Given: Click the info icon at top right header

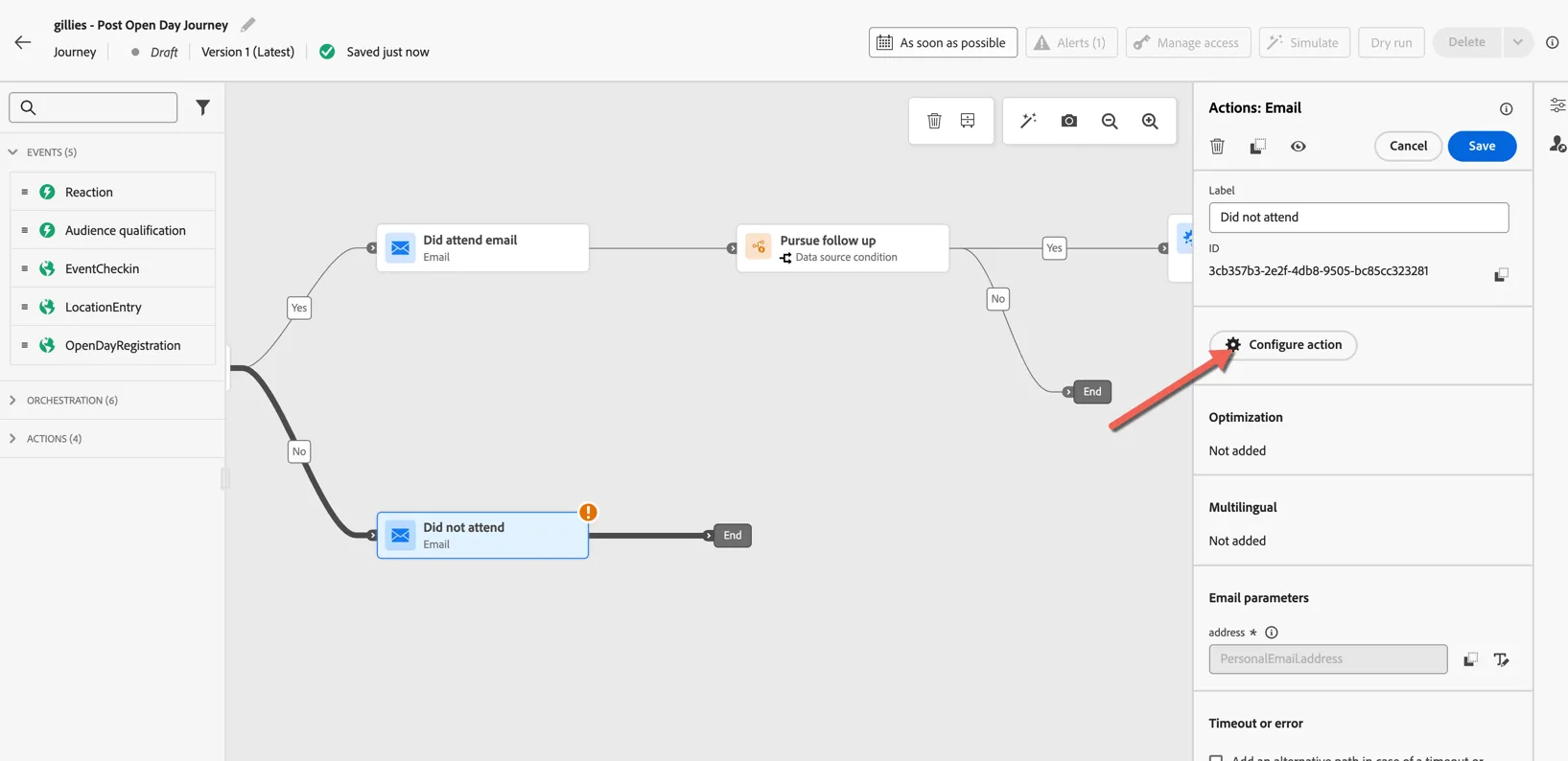Looking at the screenshot, I should [1552, 42].
